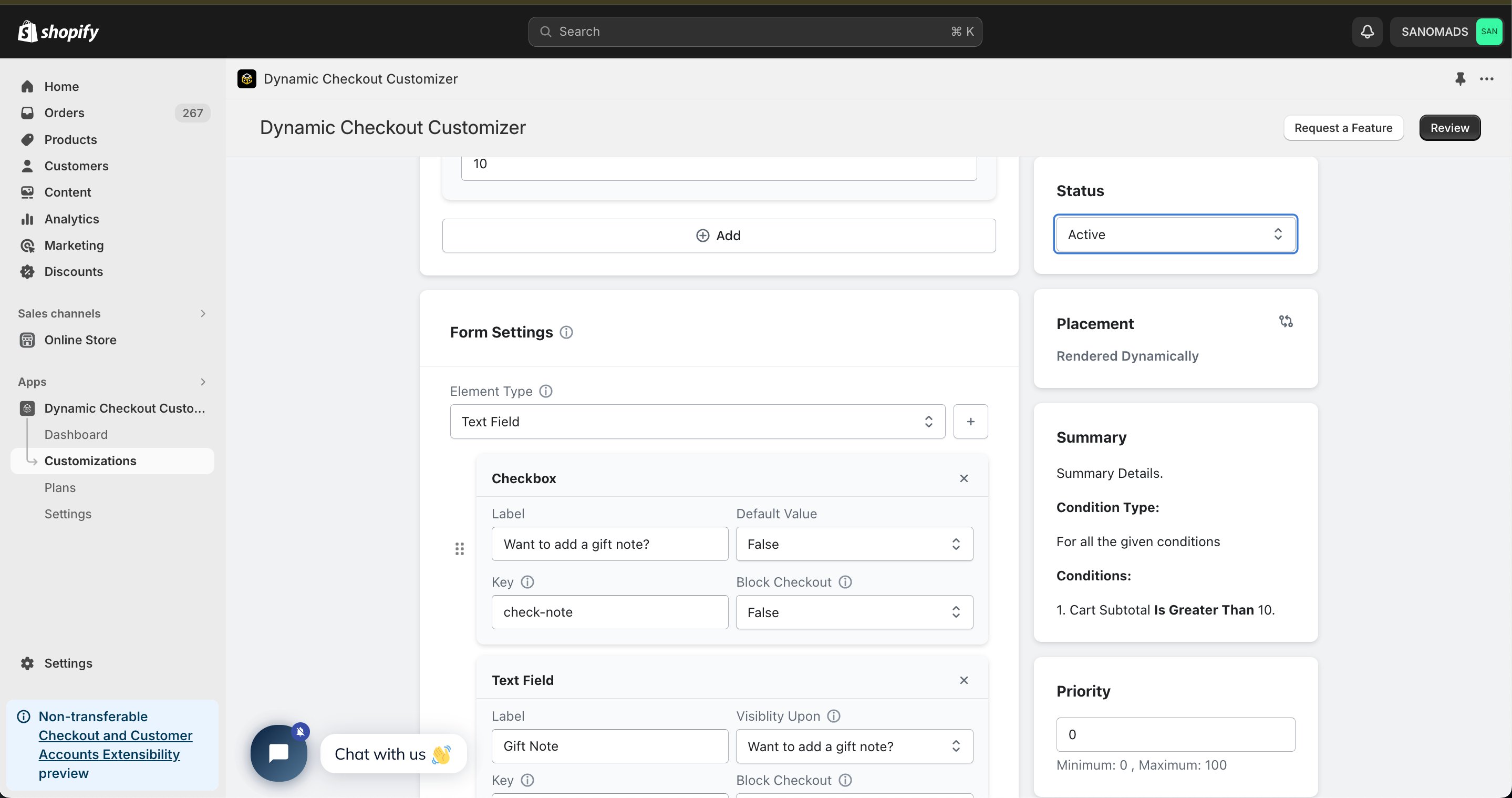Open Checkout and Customer Accounts Extensibility link
1512x798 pixels.
pyautogui.click(x=115, y=744)
